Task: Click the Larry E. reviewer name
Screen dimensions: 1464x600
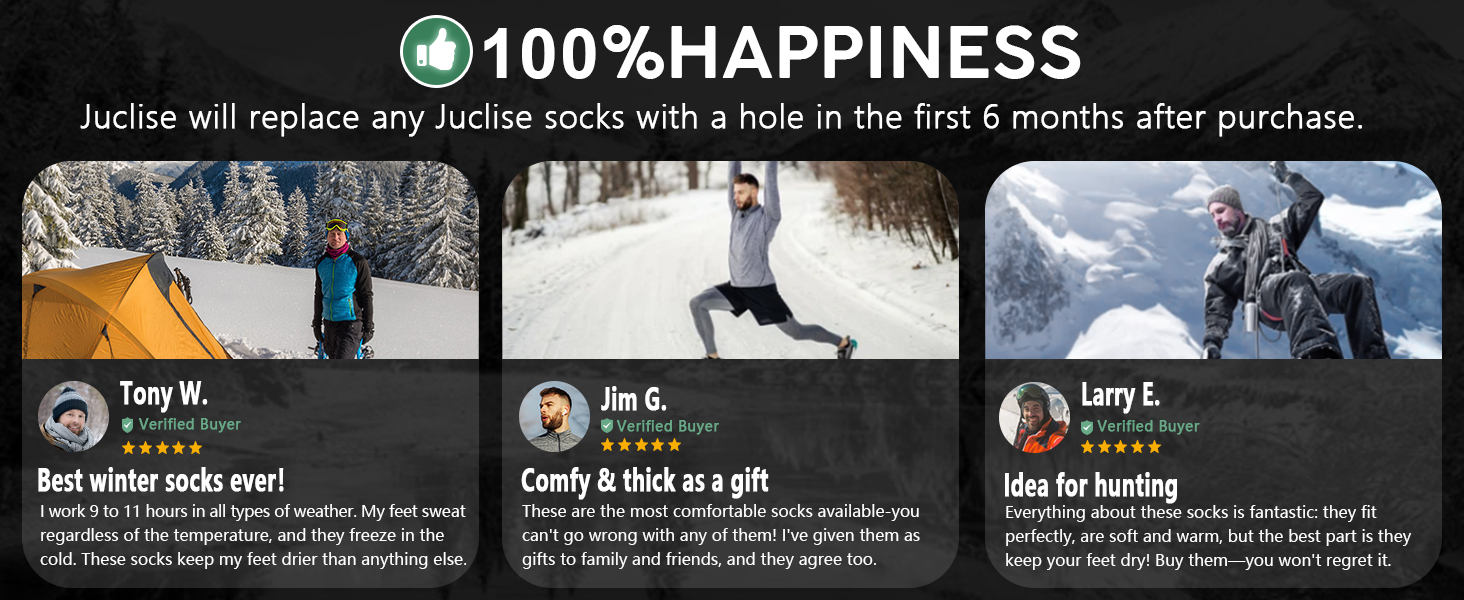Action: (x=1120, y=395)
